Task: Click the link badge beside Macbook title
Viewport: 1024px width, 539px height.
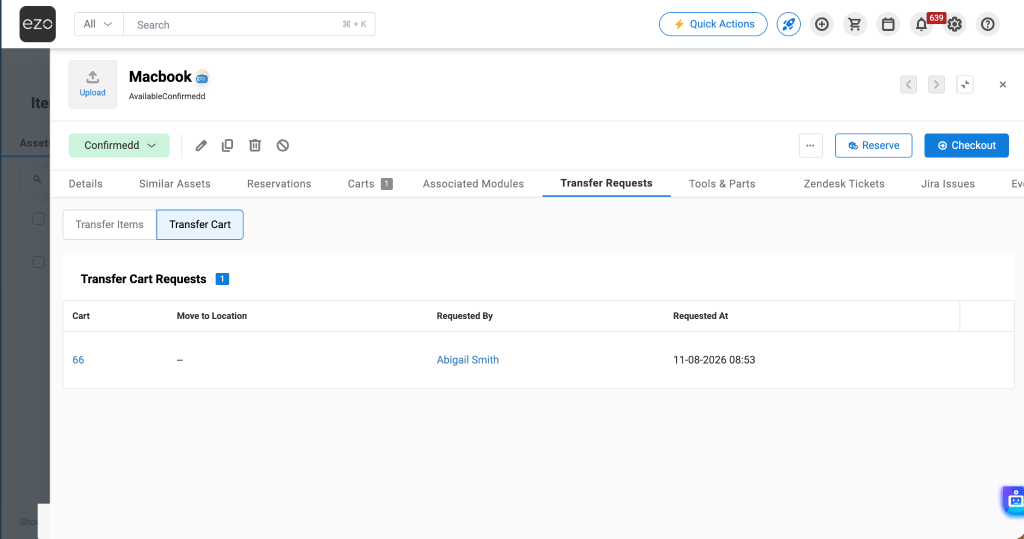Action: (x=202, y=78)
